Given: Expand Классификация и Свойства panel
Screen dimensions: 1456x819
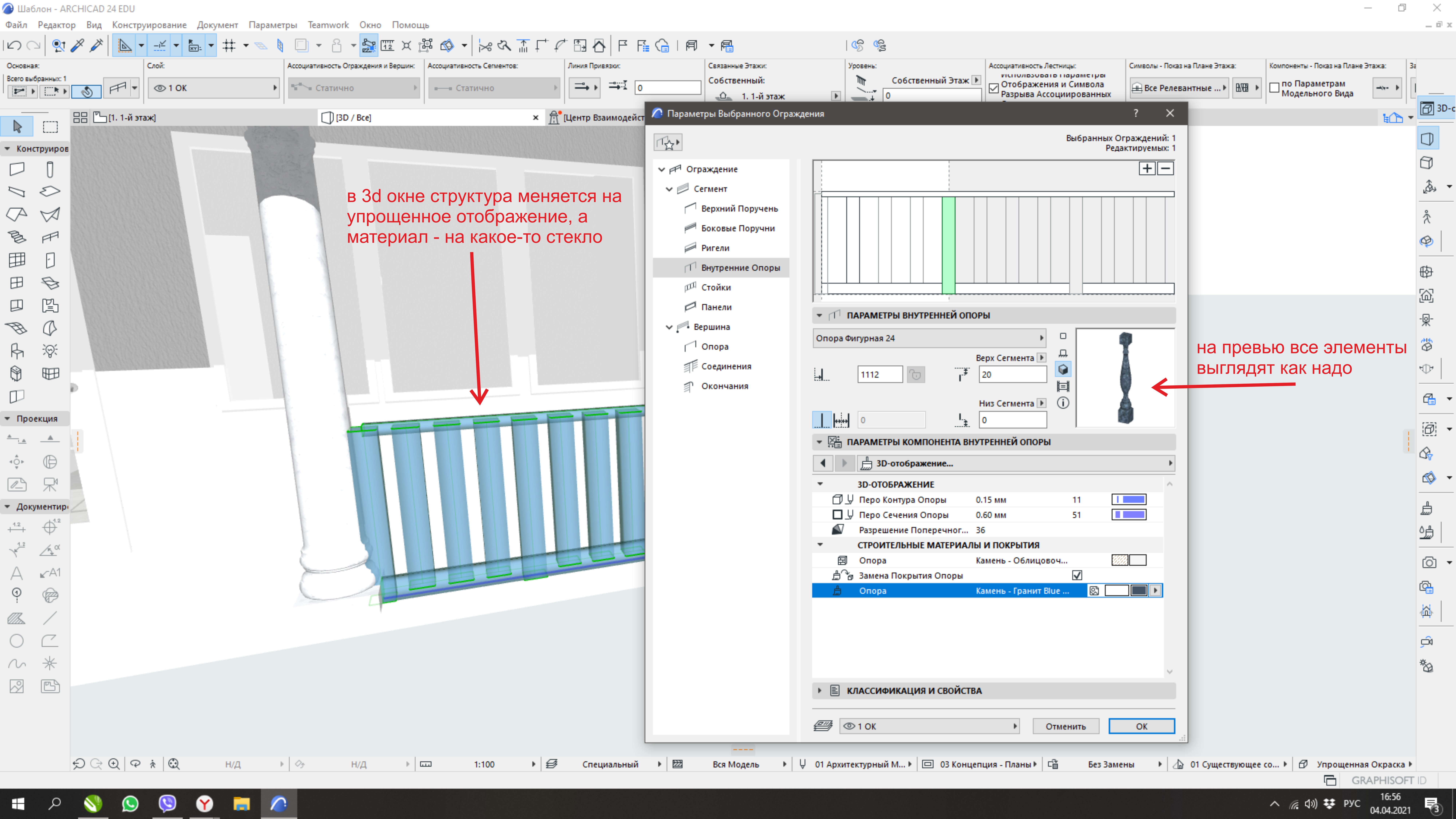Looking at the screenshot, I should tap(820, 691).
